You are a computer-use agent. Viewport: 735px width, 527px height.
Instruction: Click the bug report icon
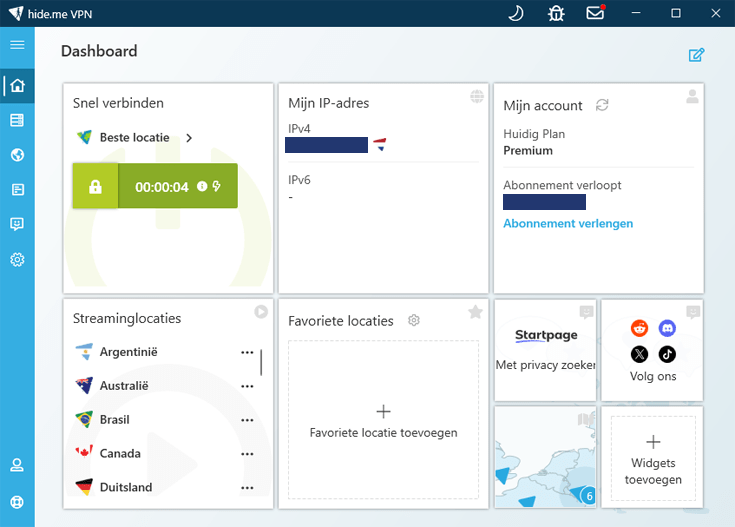tap(556, 13)
